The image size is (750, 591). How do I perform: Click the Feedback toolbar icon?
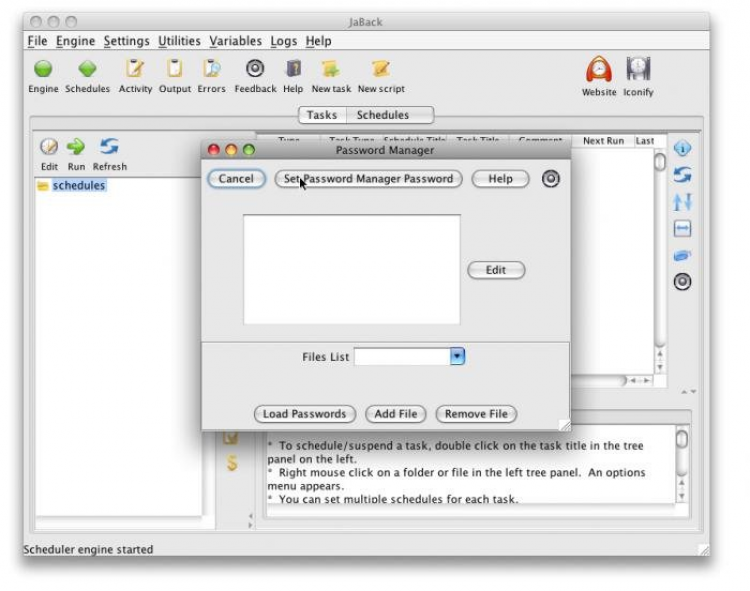pos(255,69)
